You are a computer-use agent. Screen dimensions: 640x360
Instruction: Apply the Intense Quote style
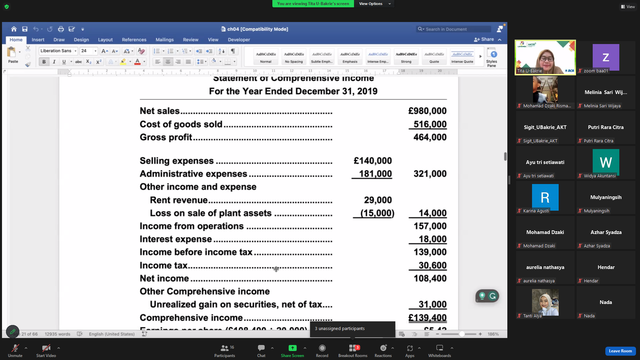pos(462,57)
